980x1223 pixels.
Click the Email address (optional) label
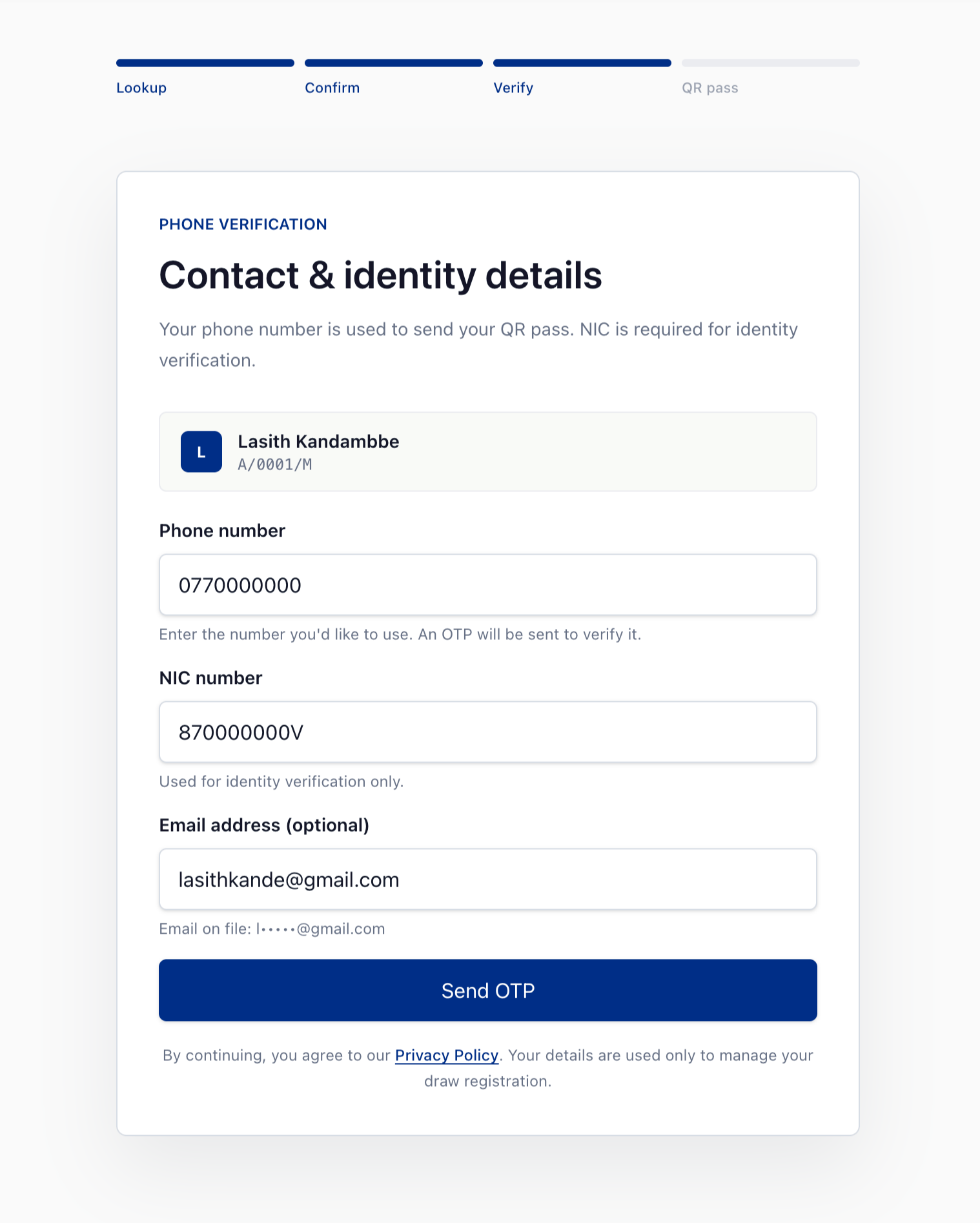pyautogui.click(x=264, y=825)
